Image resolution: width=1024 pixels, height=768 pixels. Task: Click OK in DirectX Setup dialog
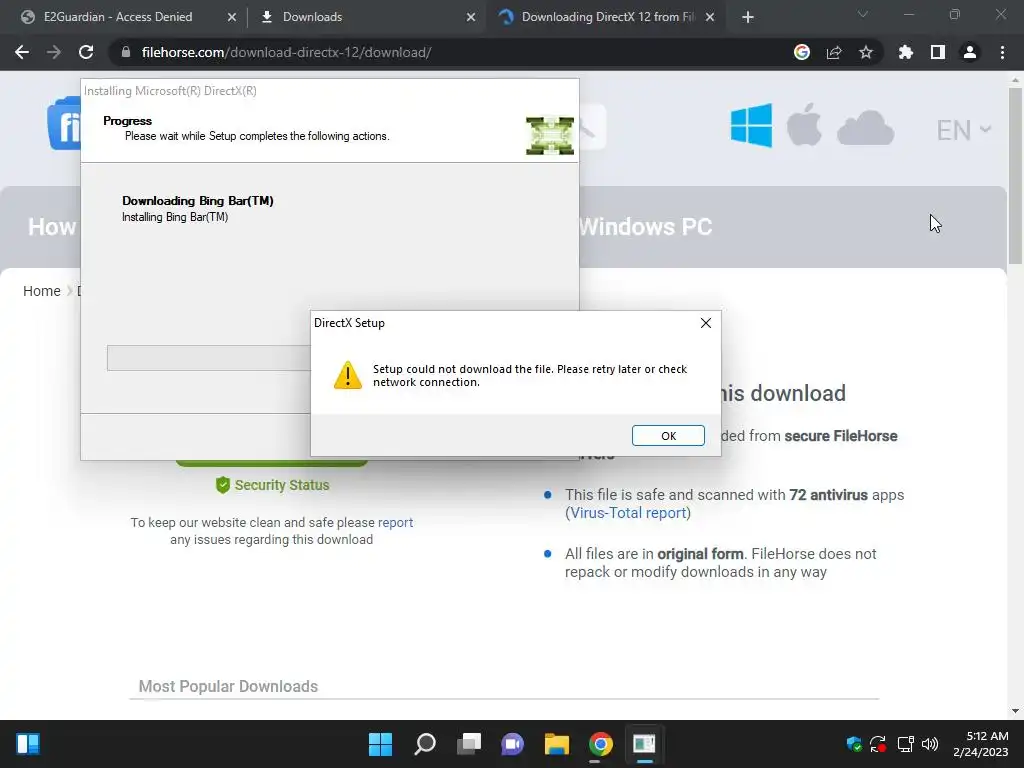[668, 436]
